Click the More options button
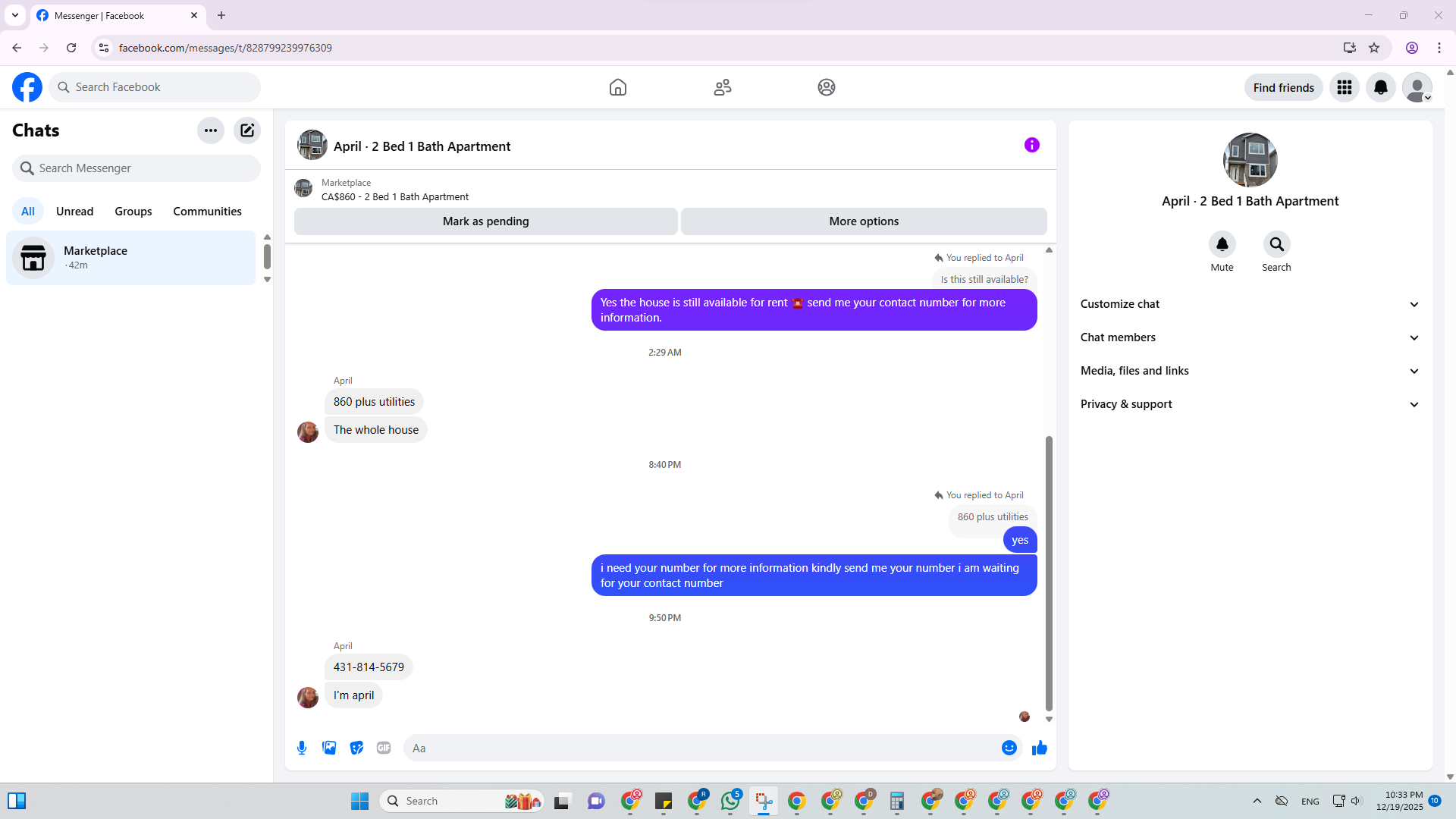Image resolution: width=1456 pixels, height=819 pixels. pyautogui.click(x=863, y=221)
